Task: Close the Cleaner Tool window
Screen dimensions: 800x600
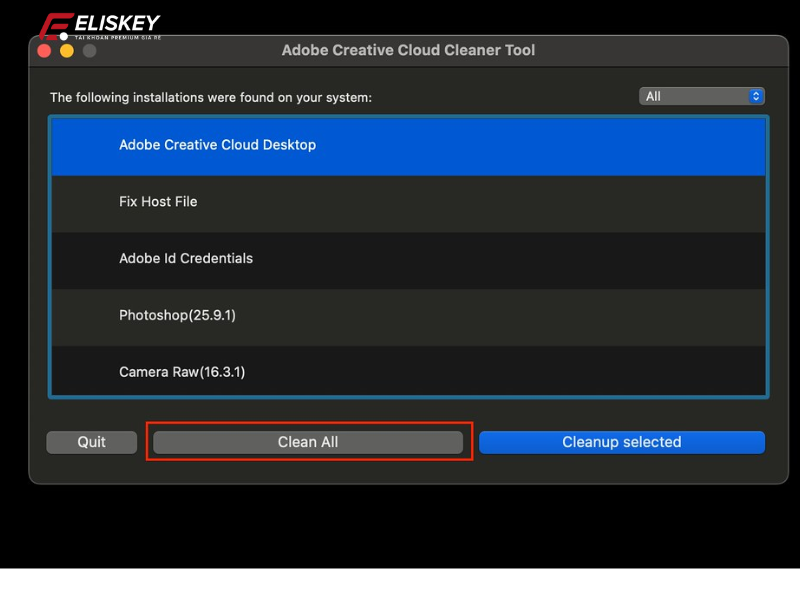Action: tap(44, 50)
